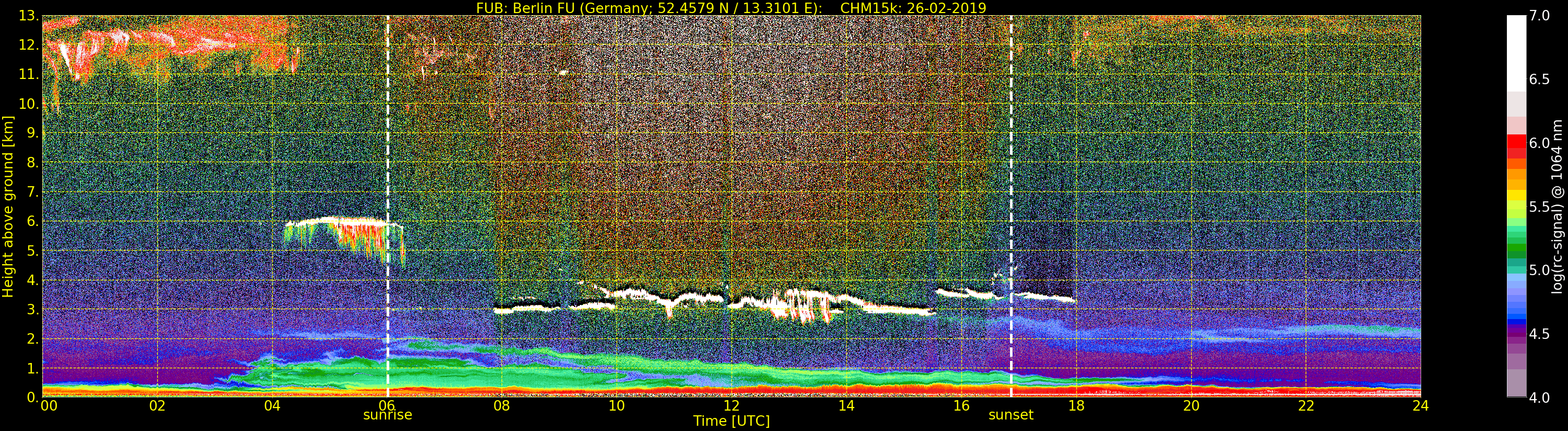The image size is (1568, 431).
Task: Click the height axis tick '7.'
Action: (33, 192)
